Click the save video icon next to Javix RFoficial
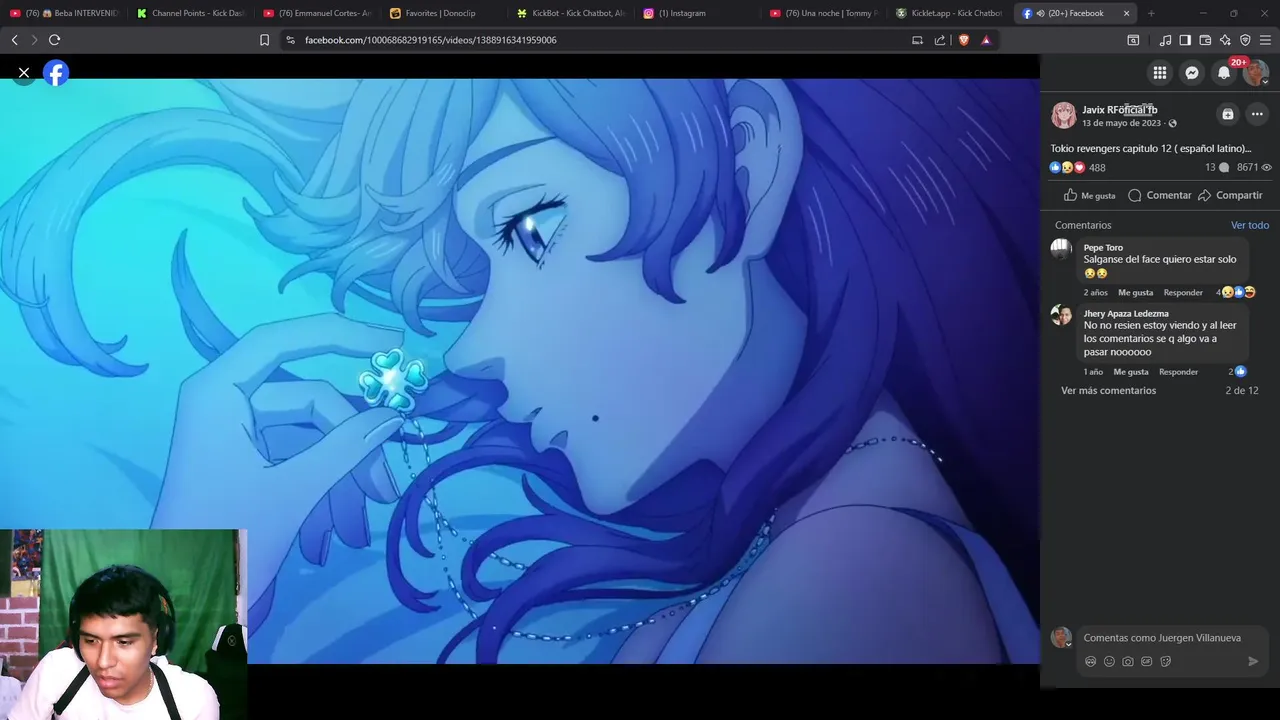Image resolution: width=1280 pixels, height=720 pixels. point(1228,114)
